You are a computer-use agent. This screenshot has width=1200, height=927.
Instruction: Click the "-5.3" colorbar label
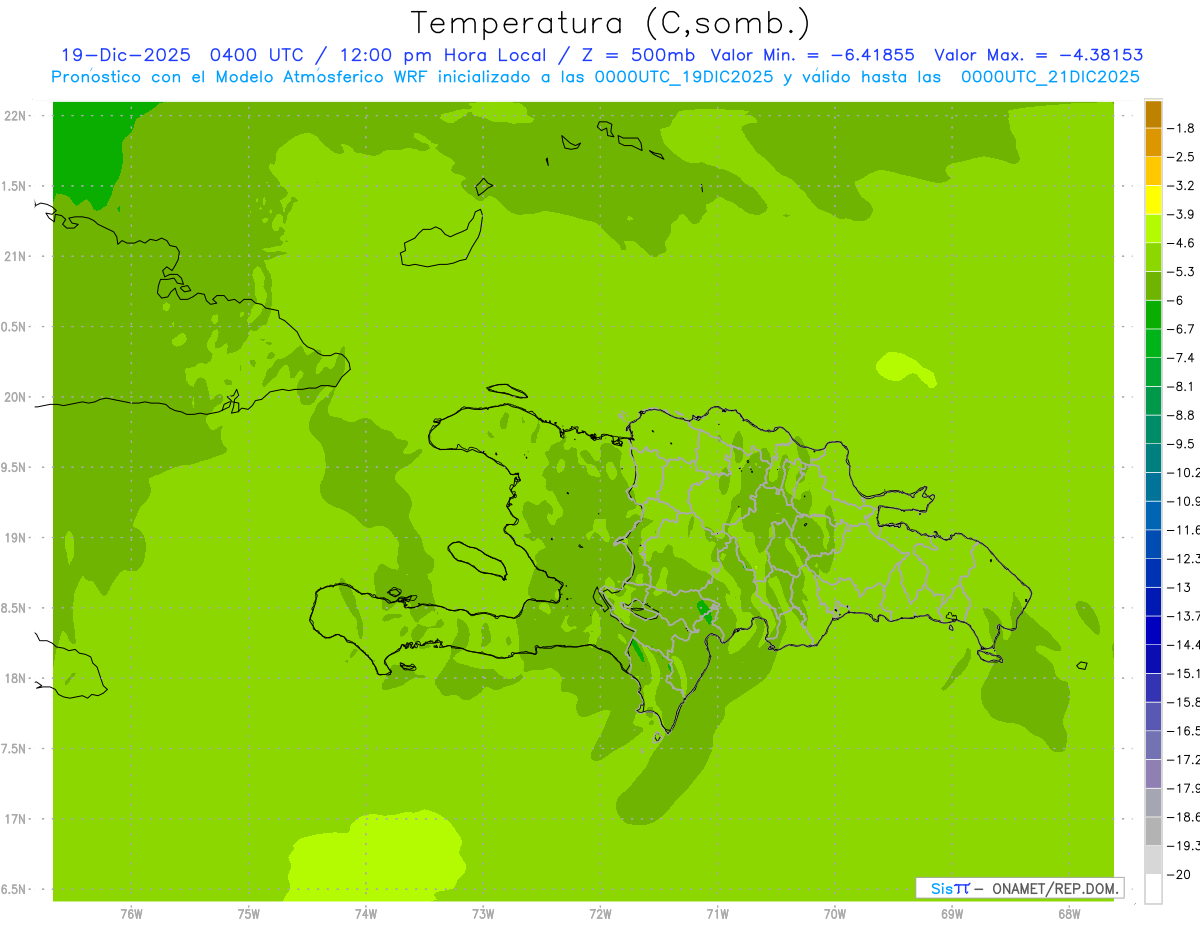pos(1182,271)
